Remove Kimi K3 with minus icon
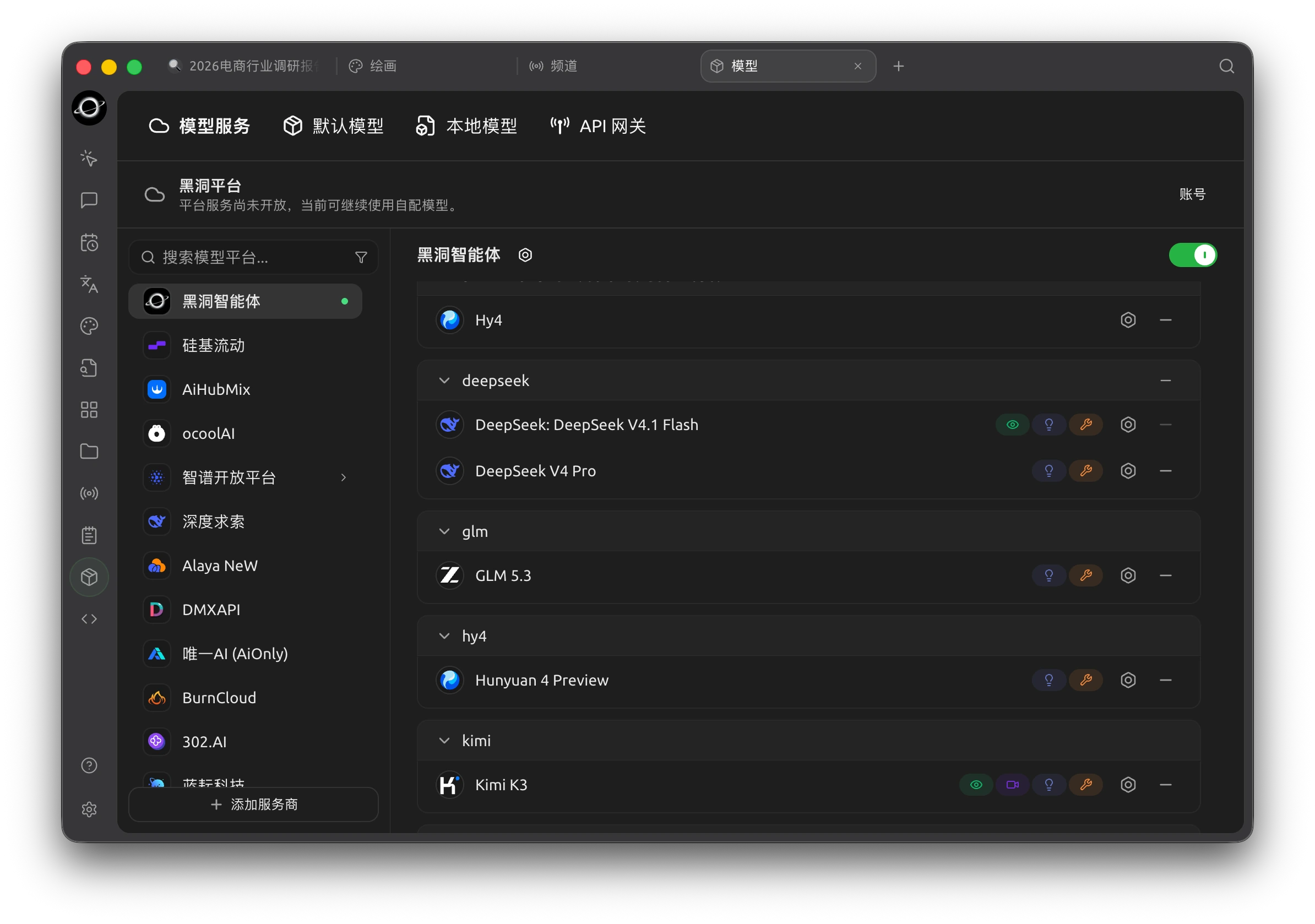 [1165, 784]
